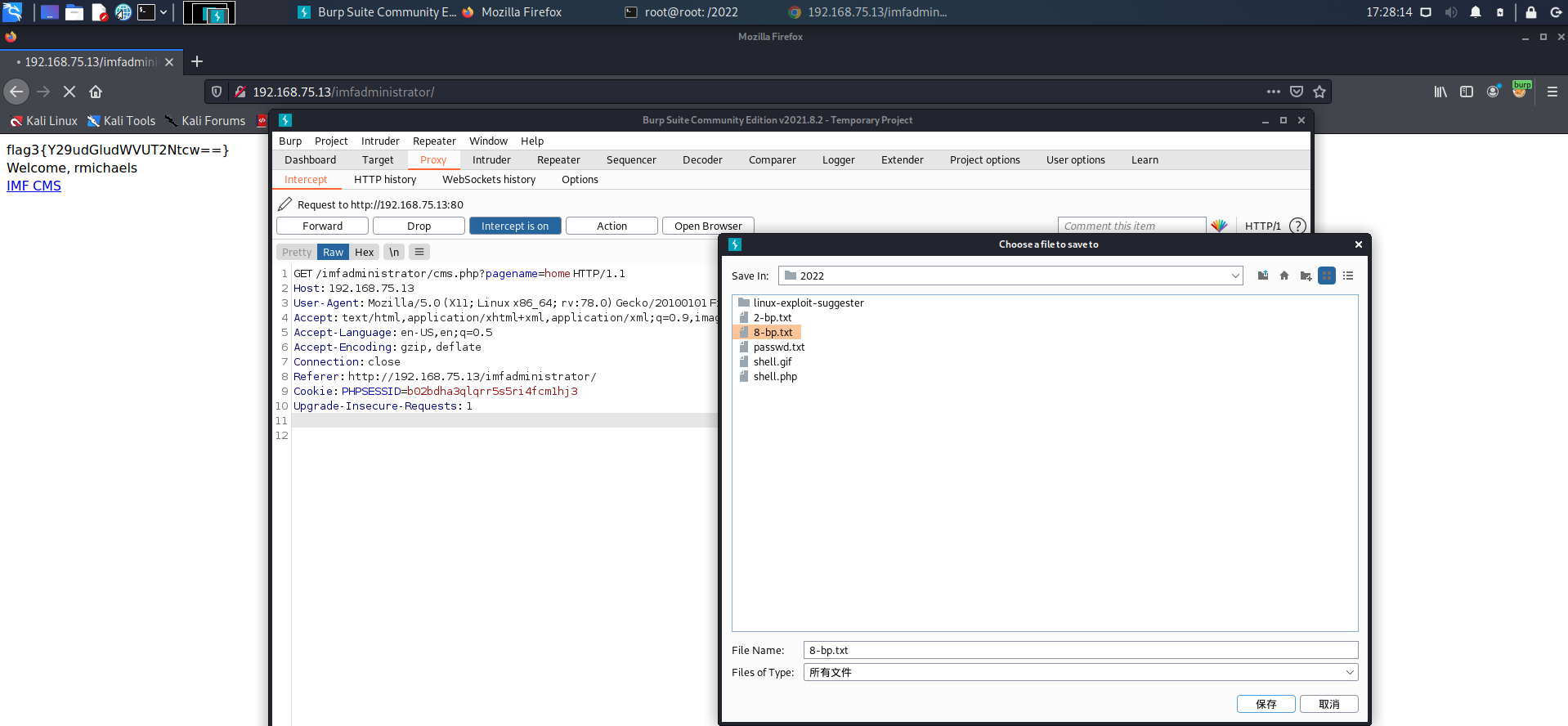Select the linux-exploit-suggester folder
Screen dimensions: 1568x726
click(800, 302)
